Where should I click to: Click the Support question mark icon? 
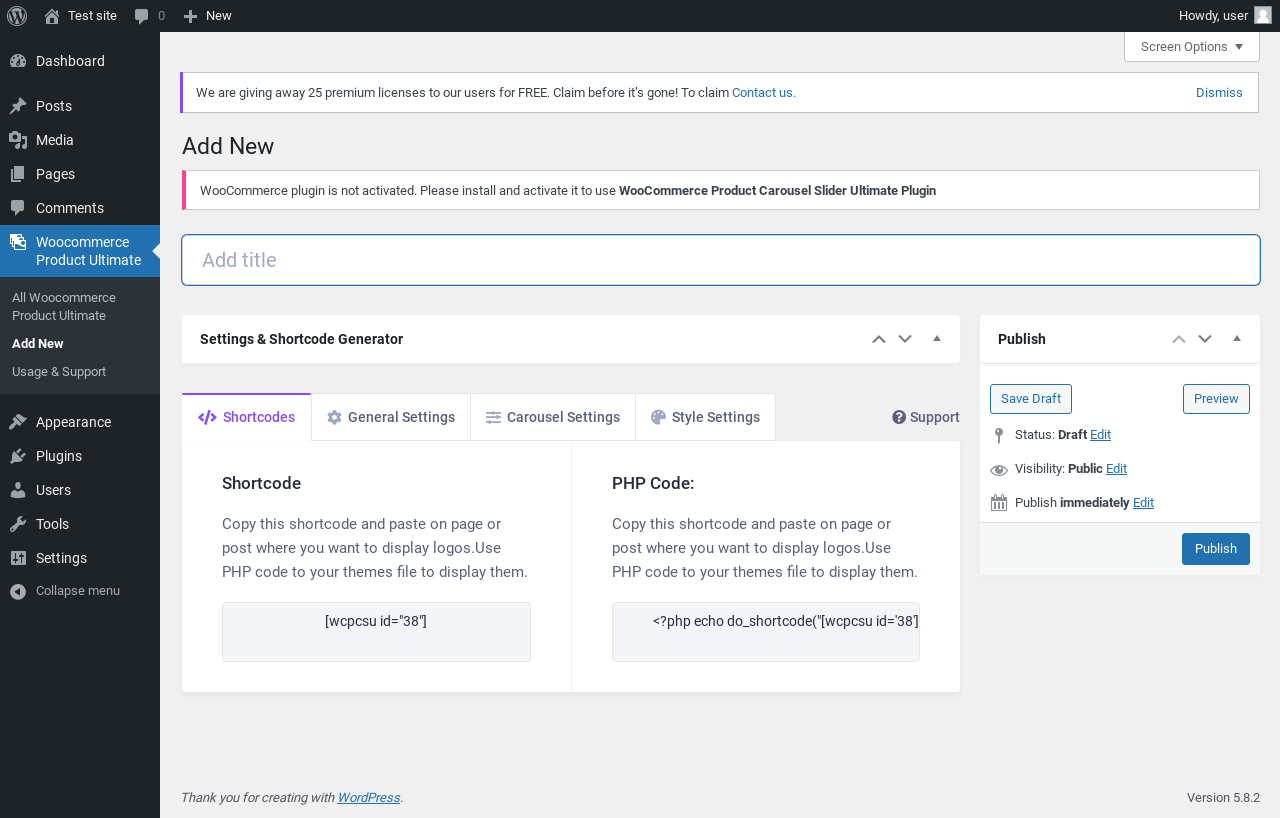tap(899, 417)
